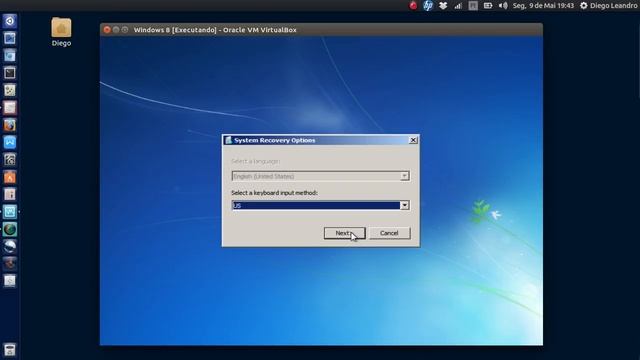This screenshot has width=640, height=360.
Task: Open the battery indicator menu
Action: tap(488, 6)
